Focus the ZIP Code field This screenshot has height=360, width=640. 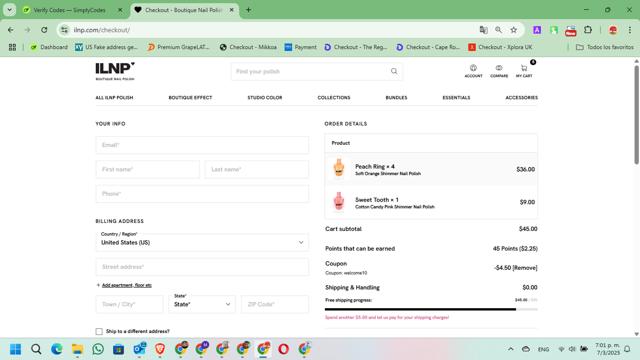click(x=275, y=304)
